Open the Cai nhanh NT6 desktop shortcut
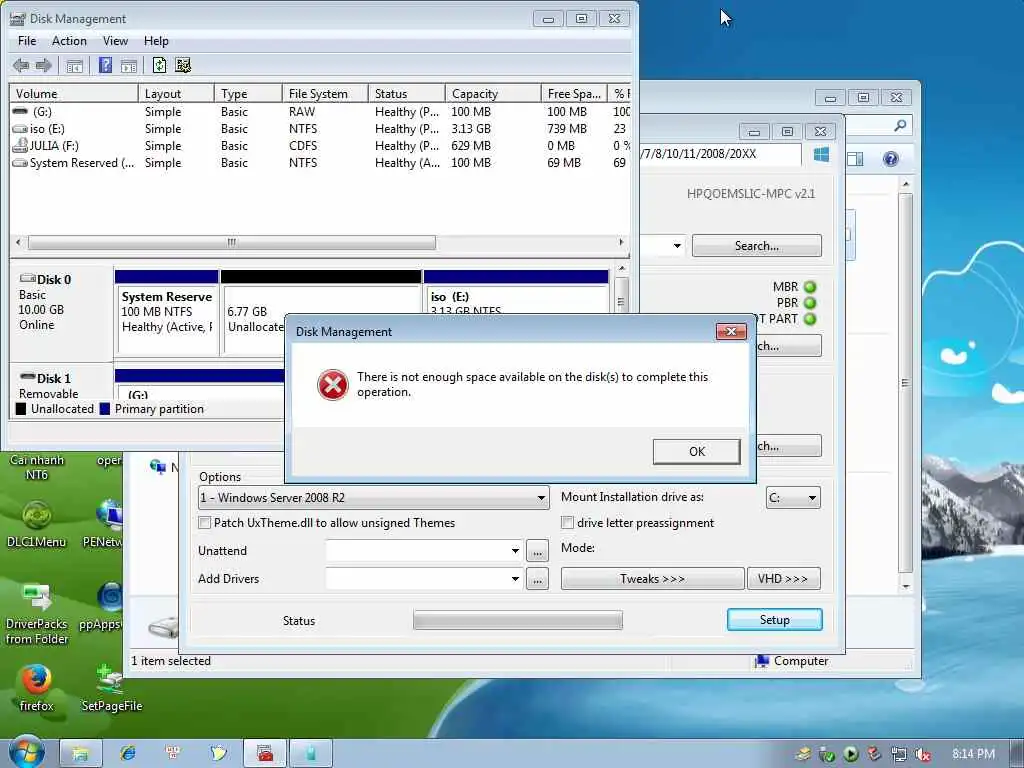Image resolution: width=1024 pixels, height=768 pixels. click(37, 466)
